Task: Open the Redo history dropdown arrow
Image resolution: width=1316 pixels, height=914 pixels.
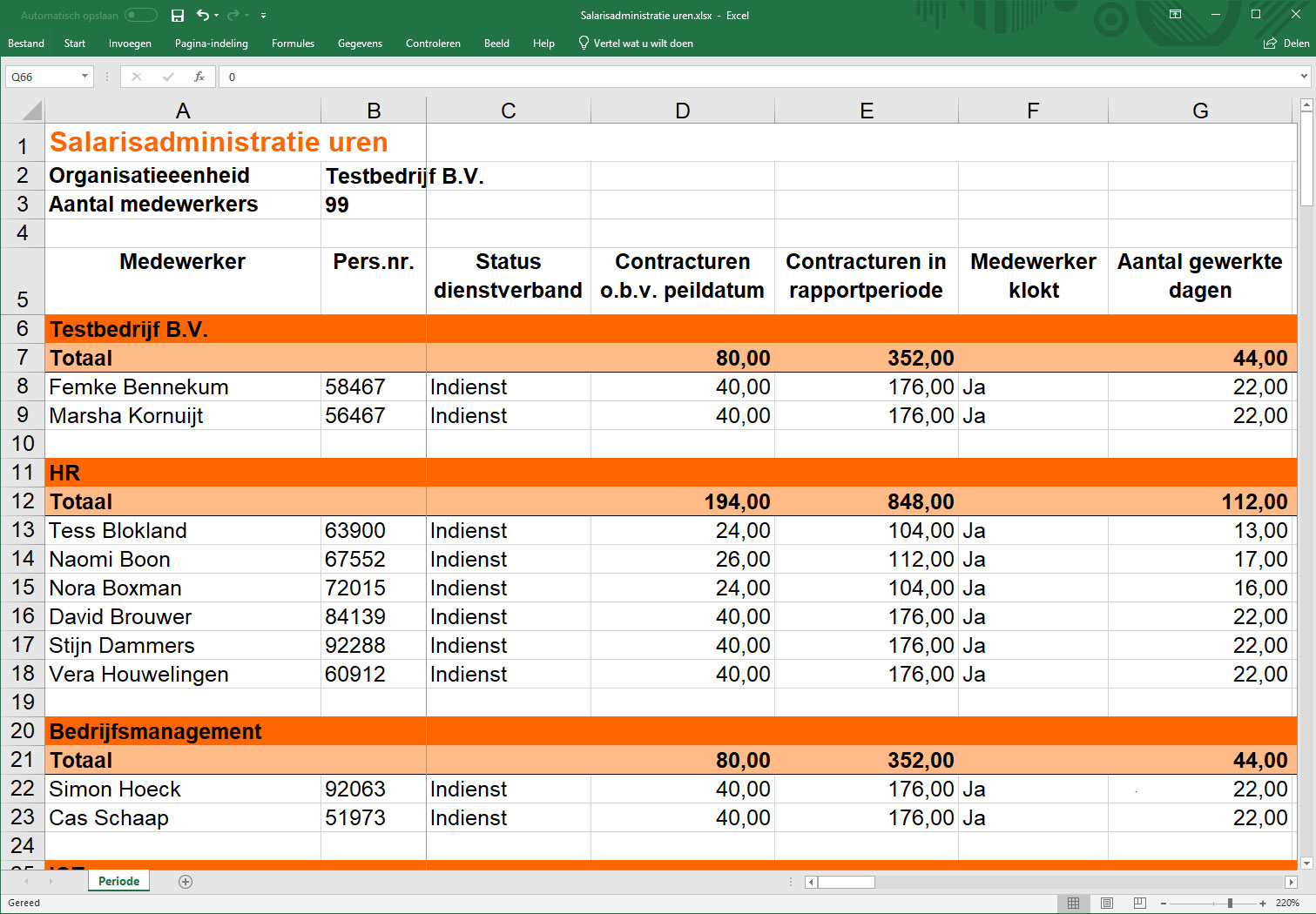Action: pyautogui.click(x=247, y=16)
